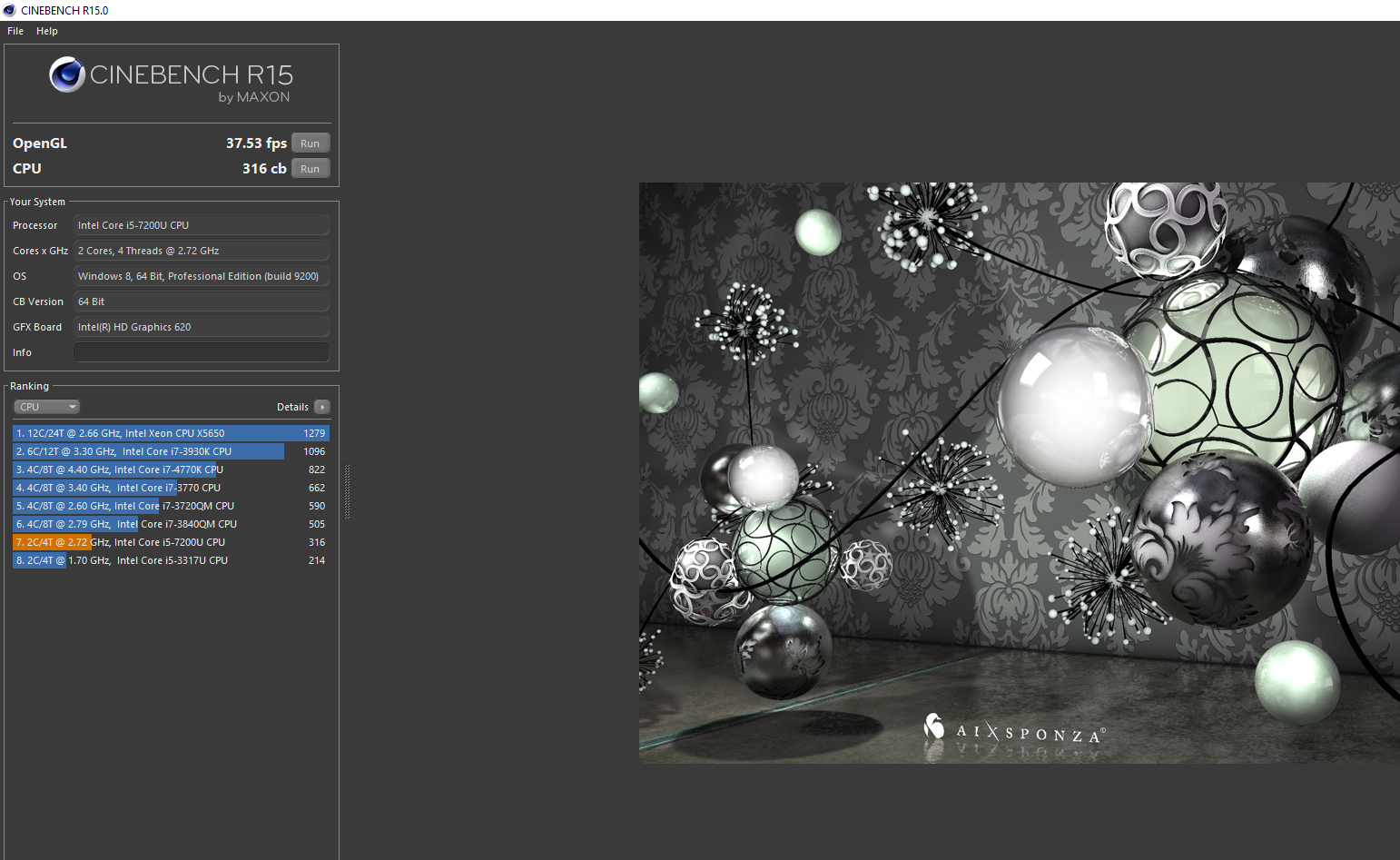Select ranking entry Intel Core i7-4770K

pos(171,470)
